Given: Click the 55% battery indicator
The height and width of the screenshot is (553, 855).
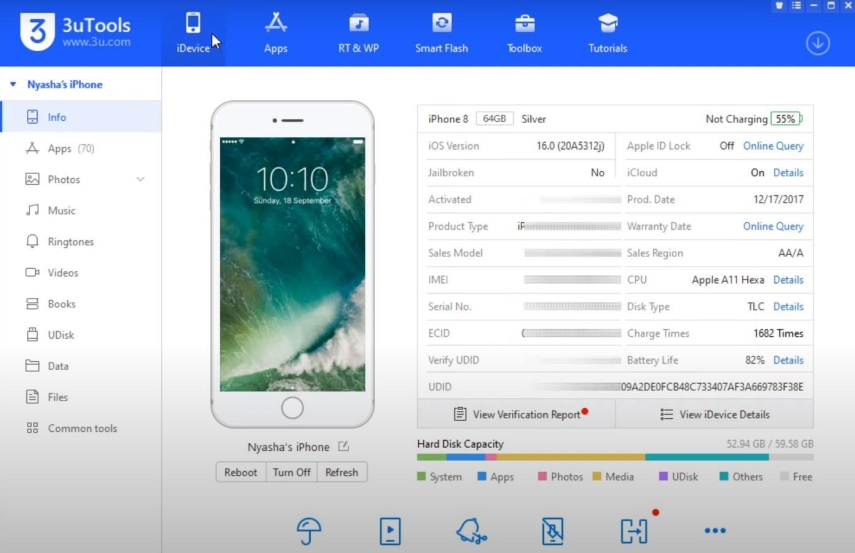Looking at the screenshot, I should tap(786, 118).
